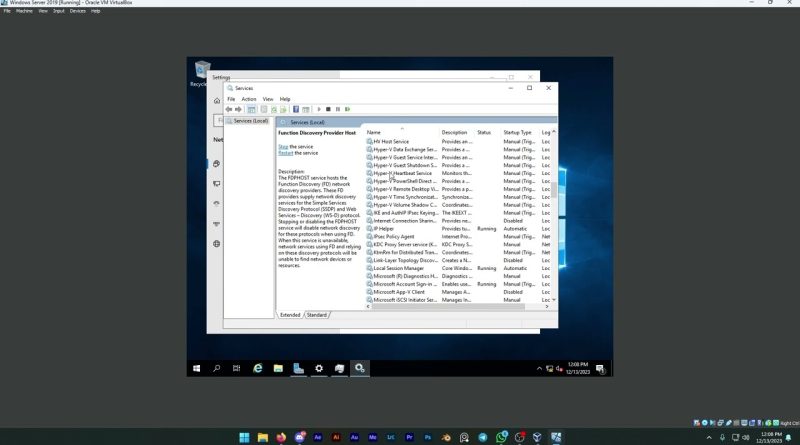Open Task View in guest taskbar
This screenshot has width=800, height=445.
tap(236, 368)
